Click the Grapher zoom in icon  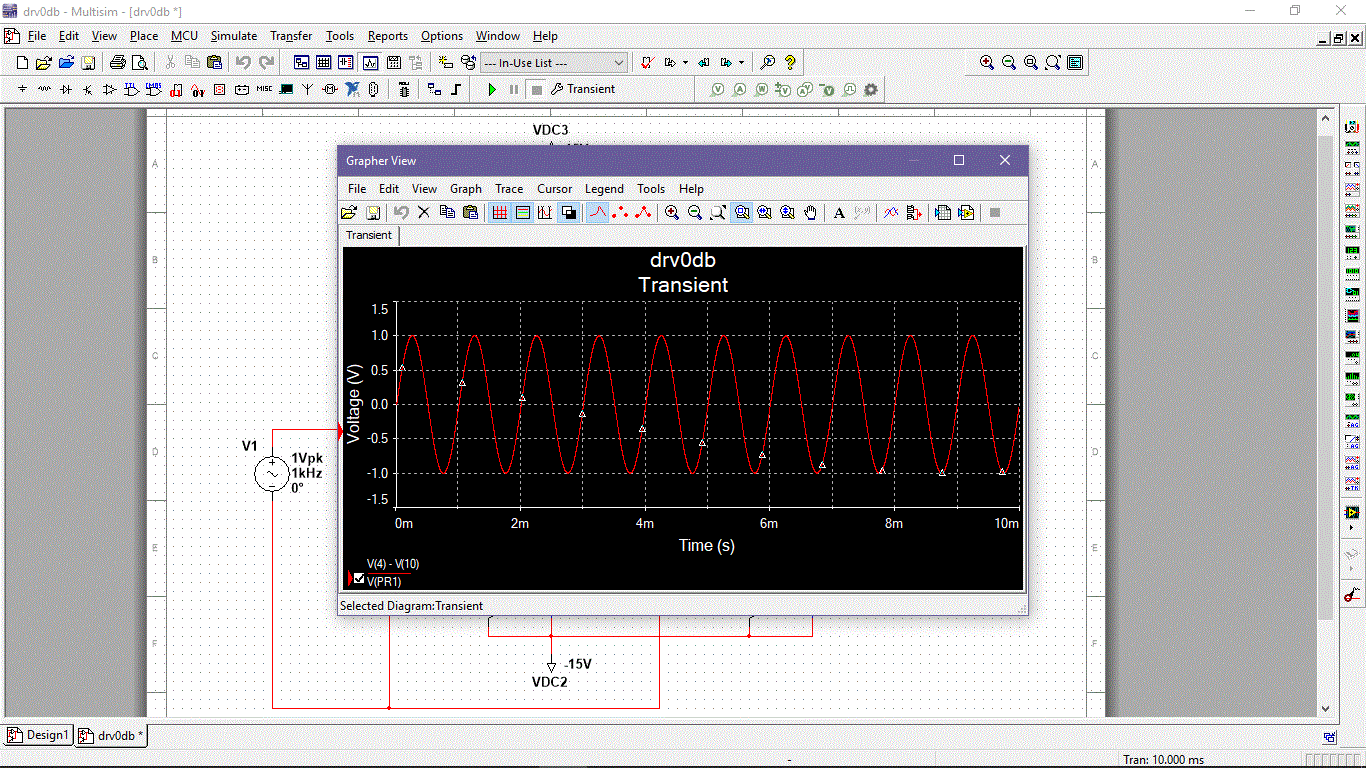click(x=672, y=213)
